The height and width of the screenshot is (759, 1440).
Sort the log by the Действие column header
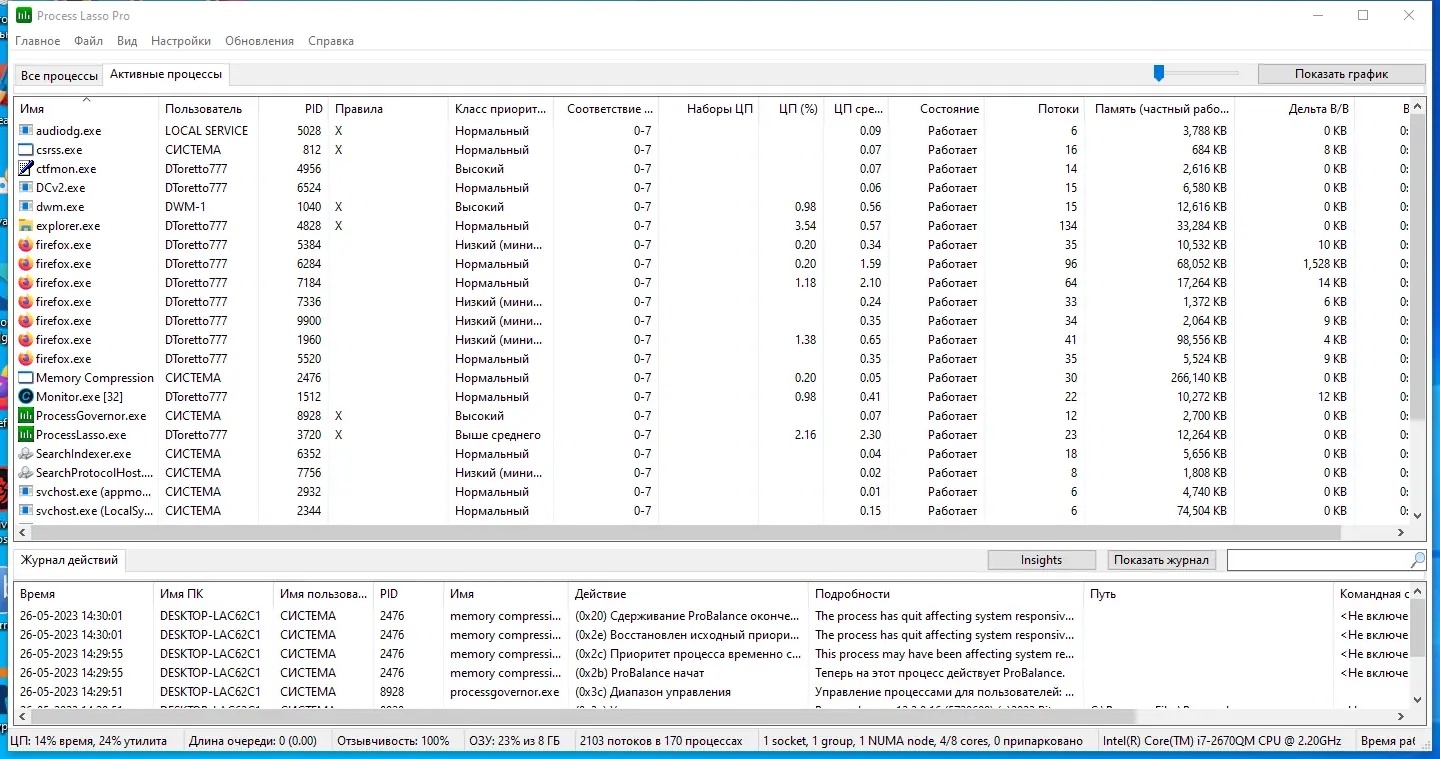click(689, 594)
